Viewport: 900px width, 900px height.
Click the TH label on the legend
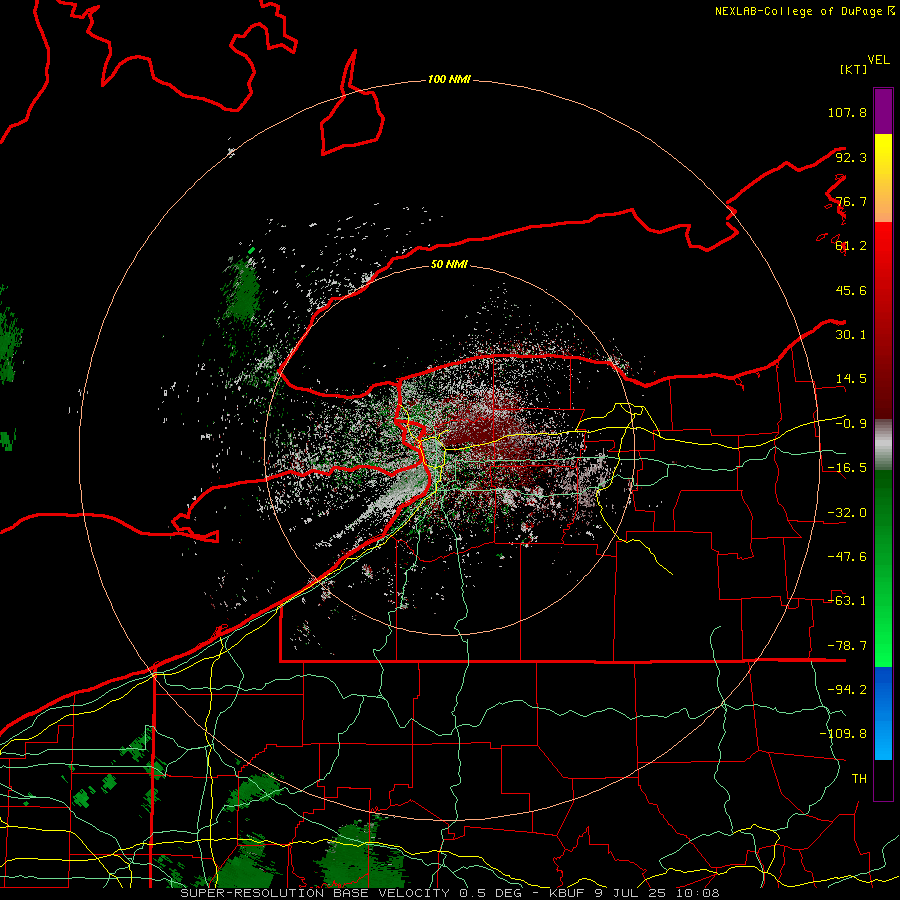[x=859, y=779]
